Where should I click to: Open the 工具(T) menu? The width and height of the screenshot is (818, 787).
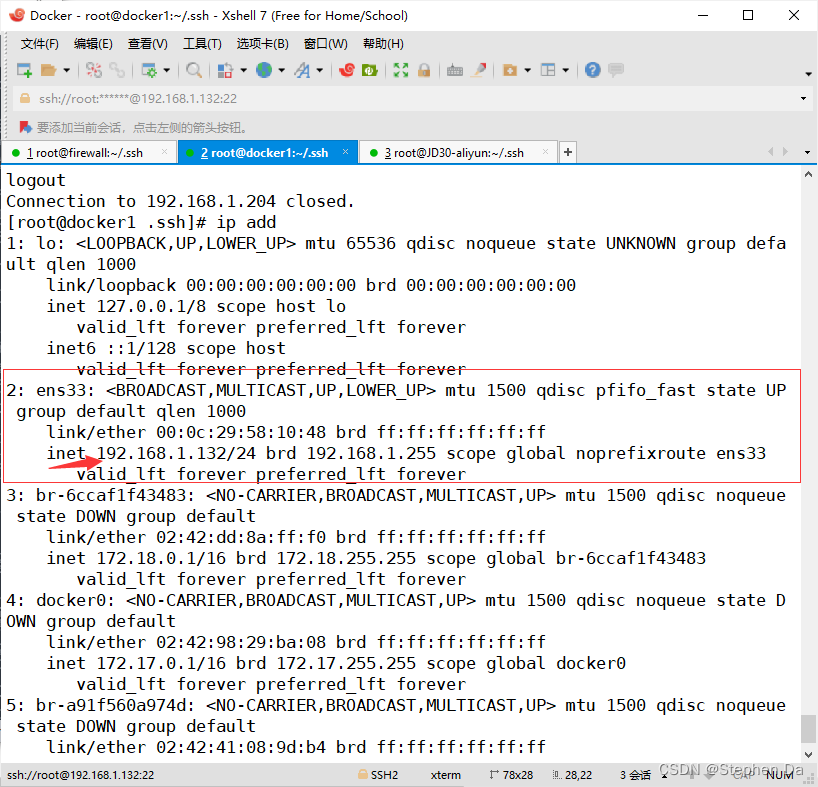point(202,44)
